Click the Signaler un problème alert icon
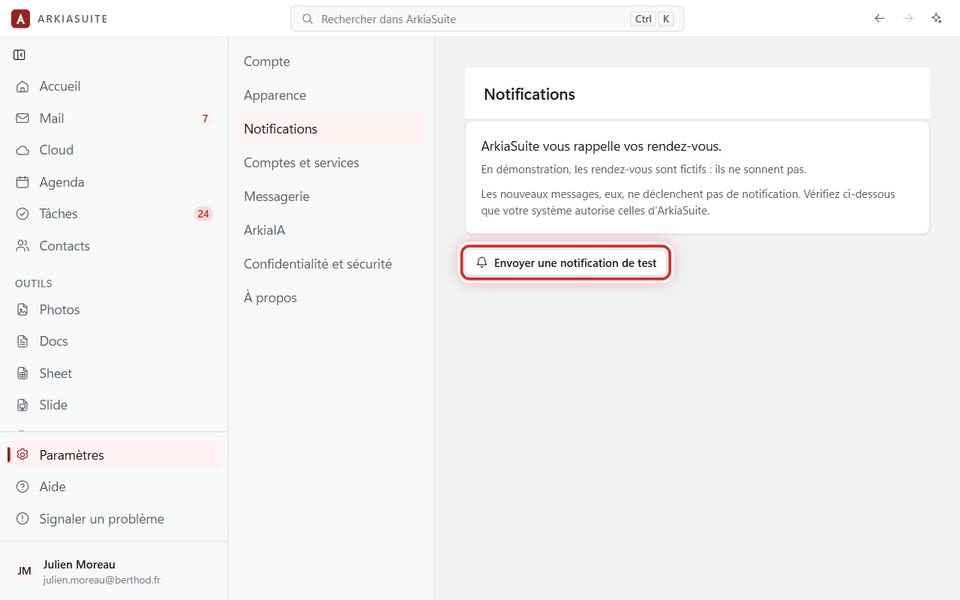The height and width of the screenshot is (600, 960). pos(23,519)
